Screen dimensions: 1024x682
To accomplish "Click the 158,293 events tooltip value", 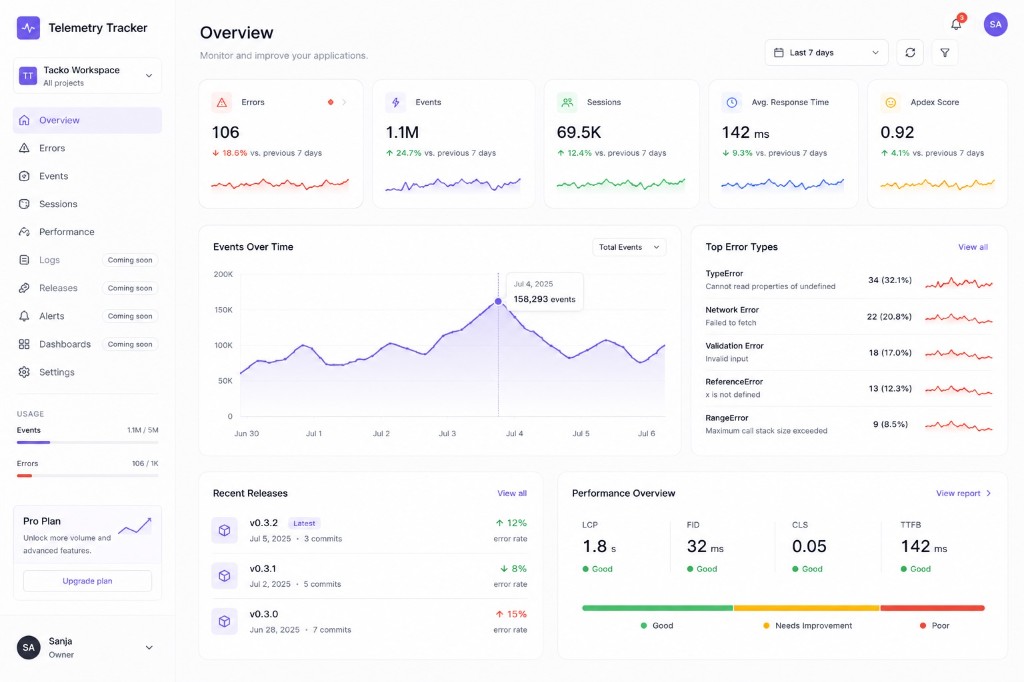I will coord(544,299).
